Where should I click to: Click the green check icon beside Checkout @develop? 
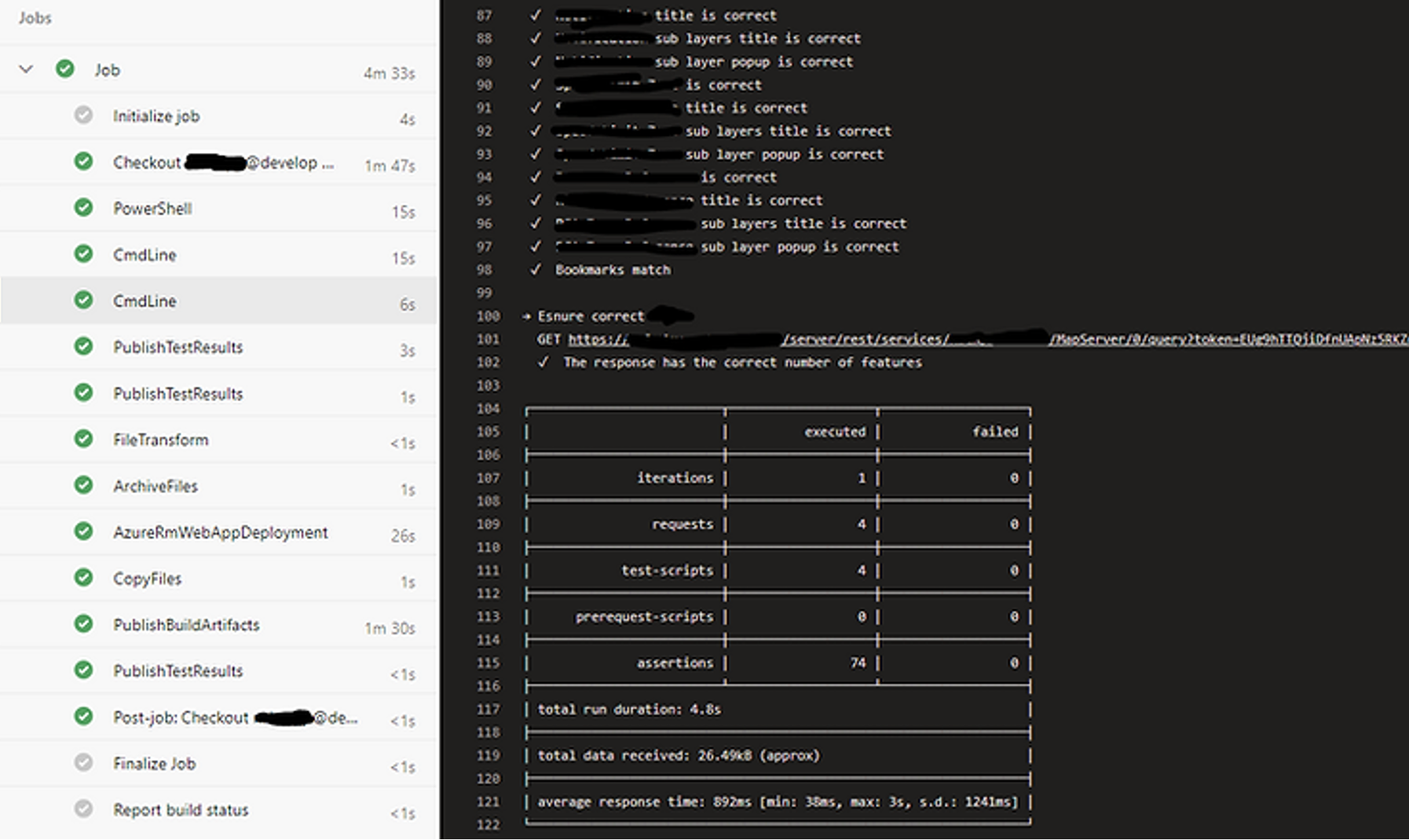tap(83, 162)
